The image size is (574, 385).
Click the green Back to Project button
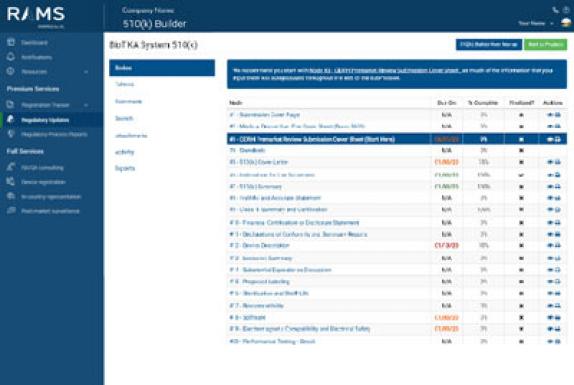pos(545,44)
